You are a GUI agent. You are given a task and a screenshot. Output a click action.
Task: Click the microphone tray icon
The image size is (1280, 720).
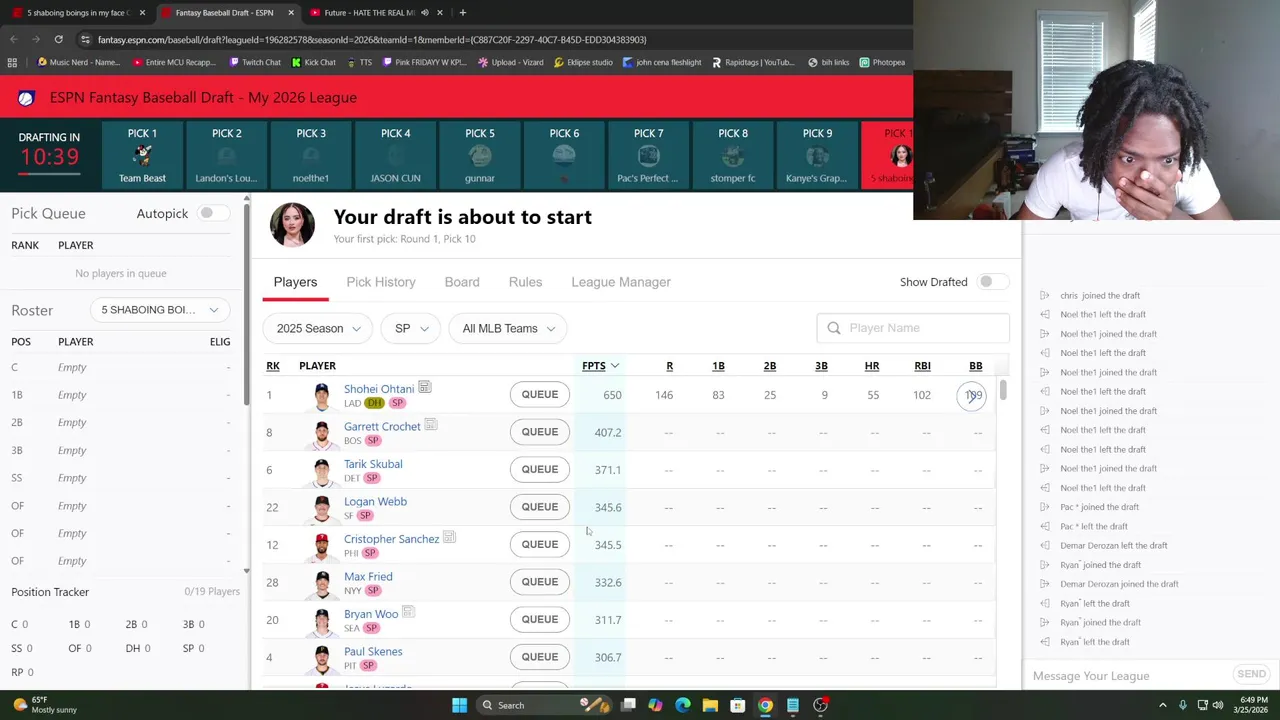[1183, 705]
